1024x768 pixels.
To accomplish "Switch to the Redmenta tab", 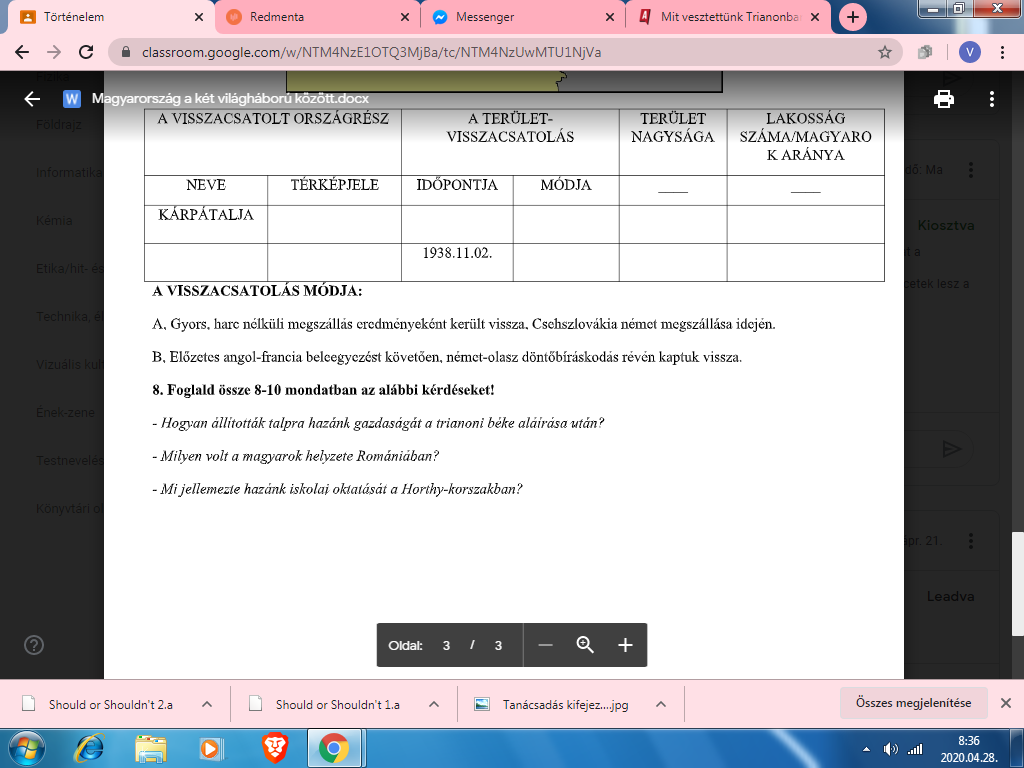I will click(308, 17).
